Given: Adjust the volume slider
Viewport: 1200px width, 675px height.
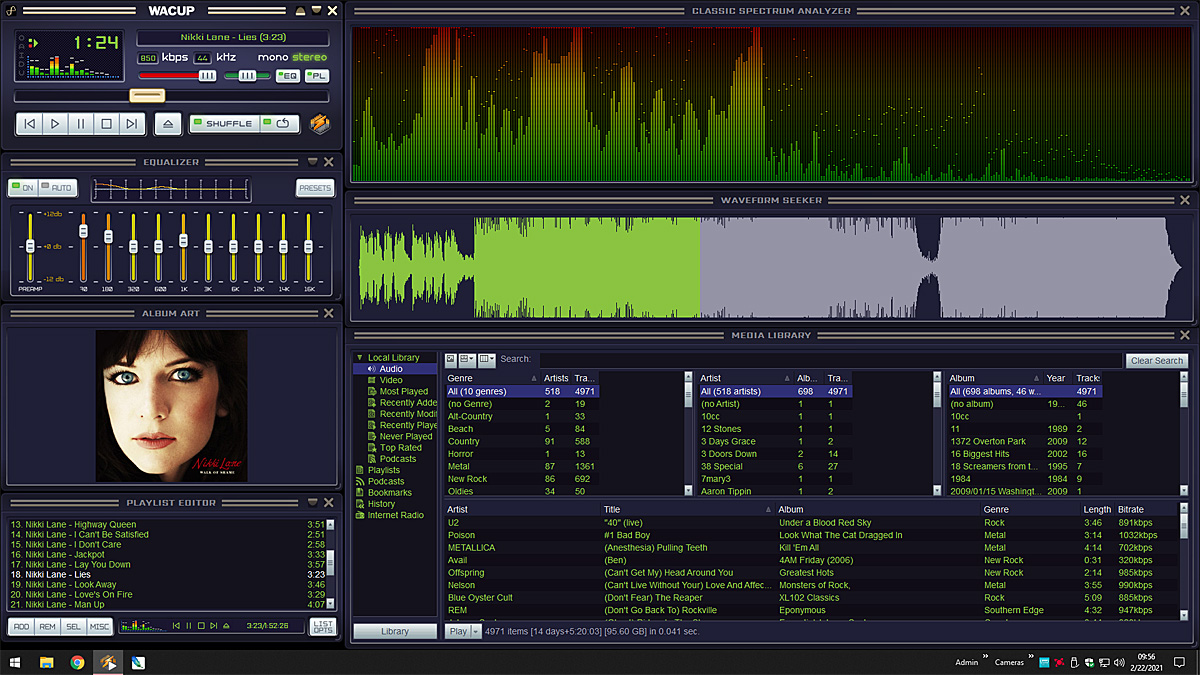Looking at the screenshot, I should coord(178,76).
